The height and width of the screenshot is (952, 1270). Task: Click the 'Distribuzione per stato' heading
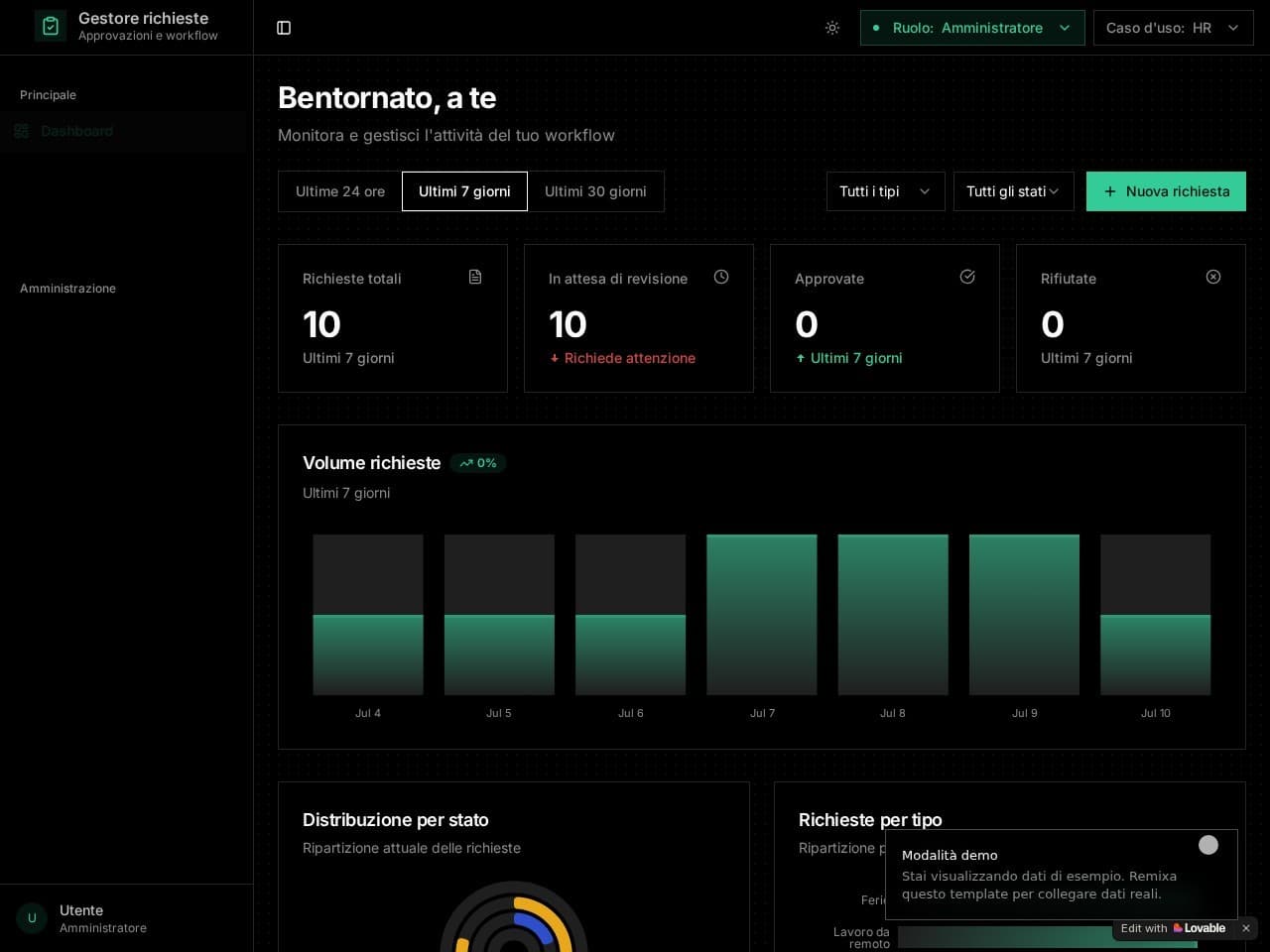(x=396, y=820)
